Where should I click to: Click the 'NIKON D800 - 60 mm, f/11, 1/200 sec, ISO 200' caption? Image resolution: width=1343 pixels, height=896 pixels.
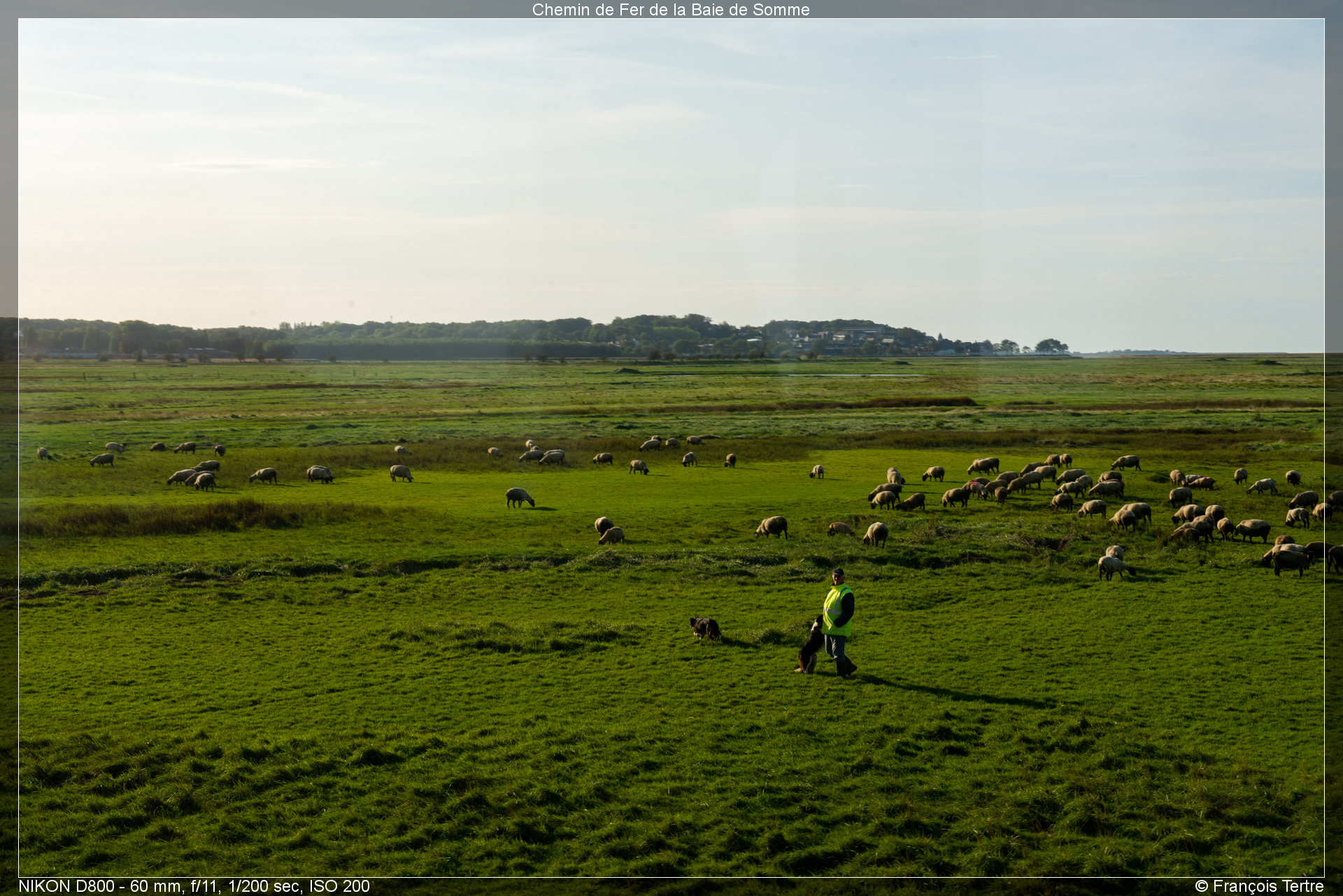pos(194,886)
